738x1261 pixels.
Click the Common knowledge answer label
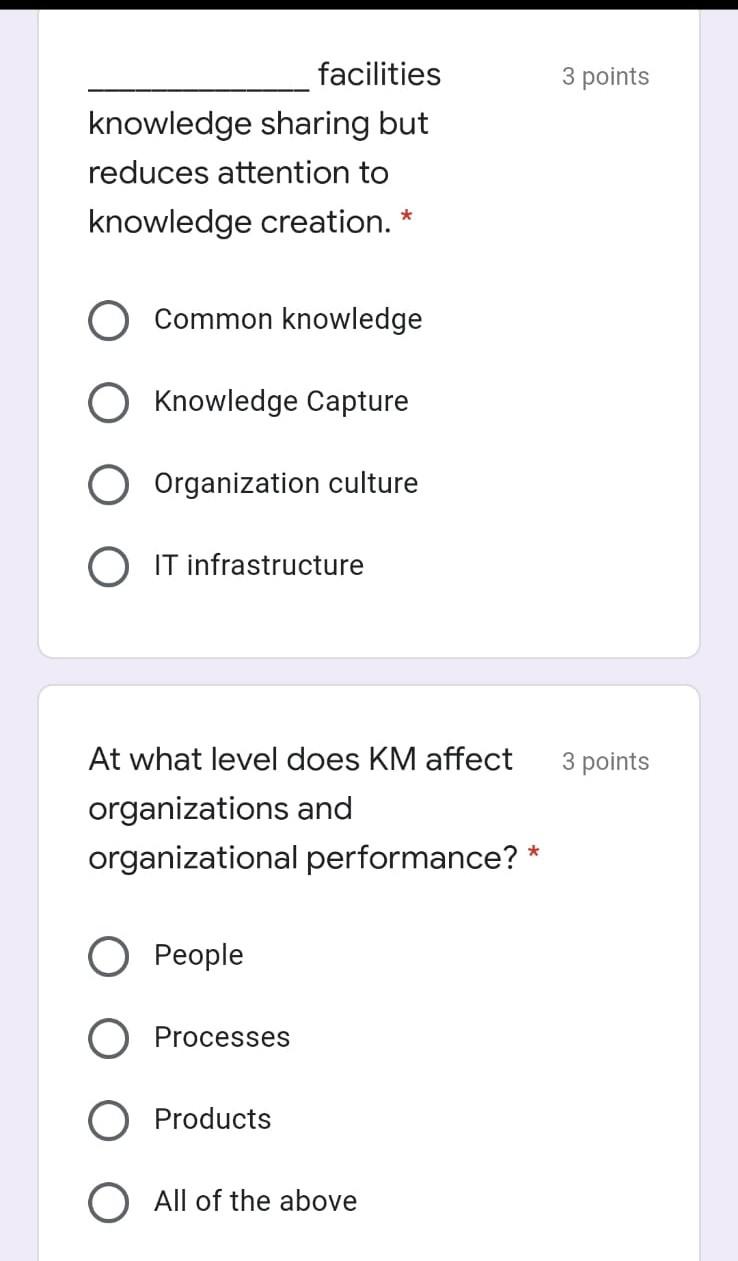click(287, 319)
